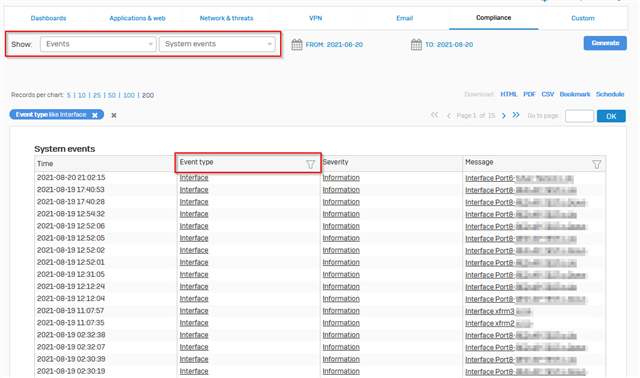640x378 pixels.
Task: Click the Severity column header
Action: 336,162
